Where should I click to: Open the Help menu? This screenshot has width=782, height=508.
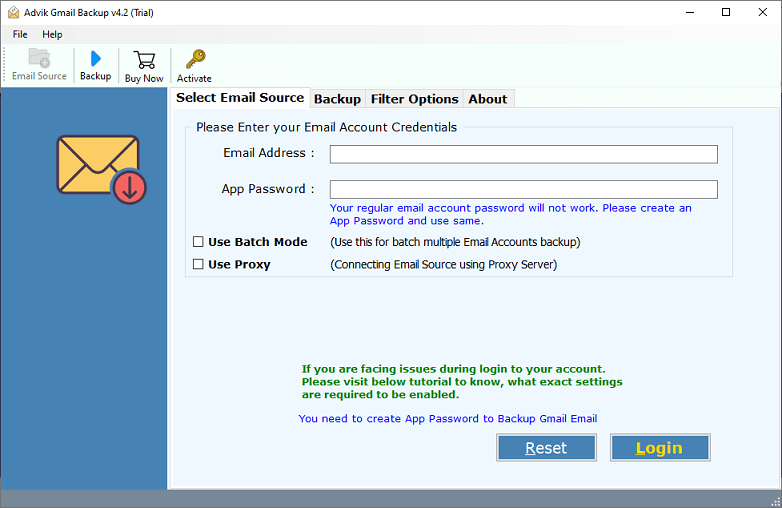point(52,34)
